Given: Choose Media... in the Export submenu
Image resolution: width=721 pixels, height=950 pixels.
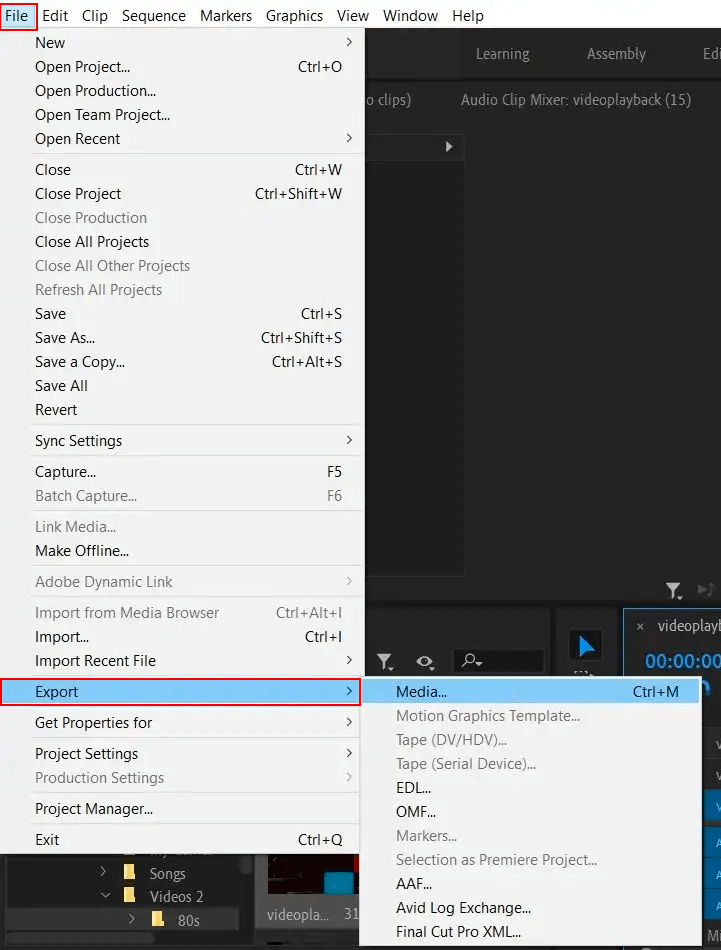Looking at the screenshot, I should [531, 691].
